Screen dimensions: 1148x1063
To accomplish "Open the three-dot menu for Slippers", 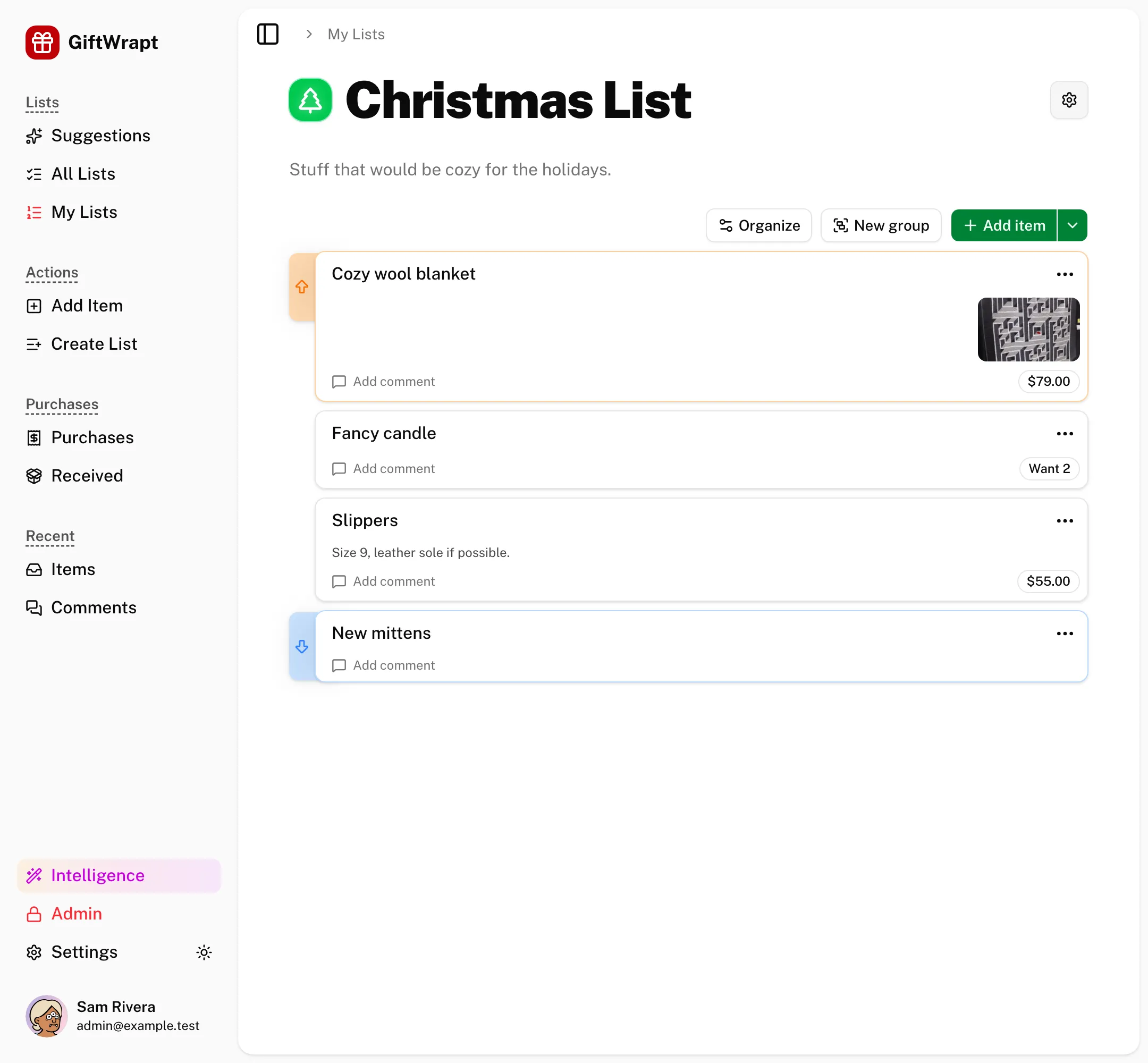I will click(x=1065, y=521).
